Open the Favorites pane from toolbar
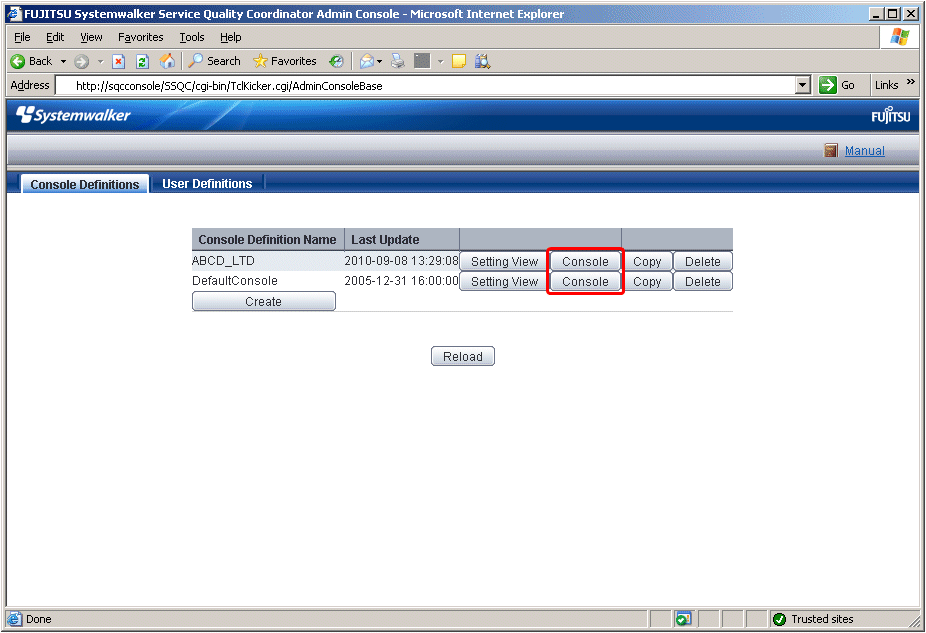Screen dimensions: 926x633 [x=285, y=61]
